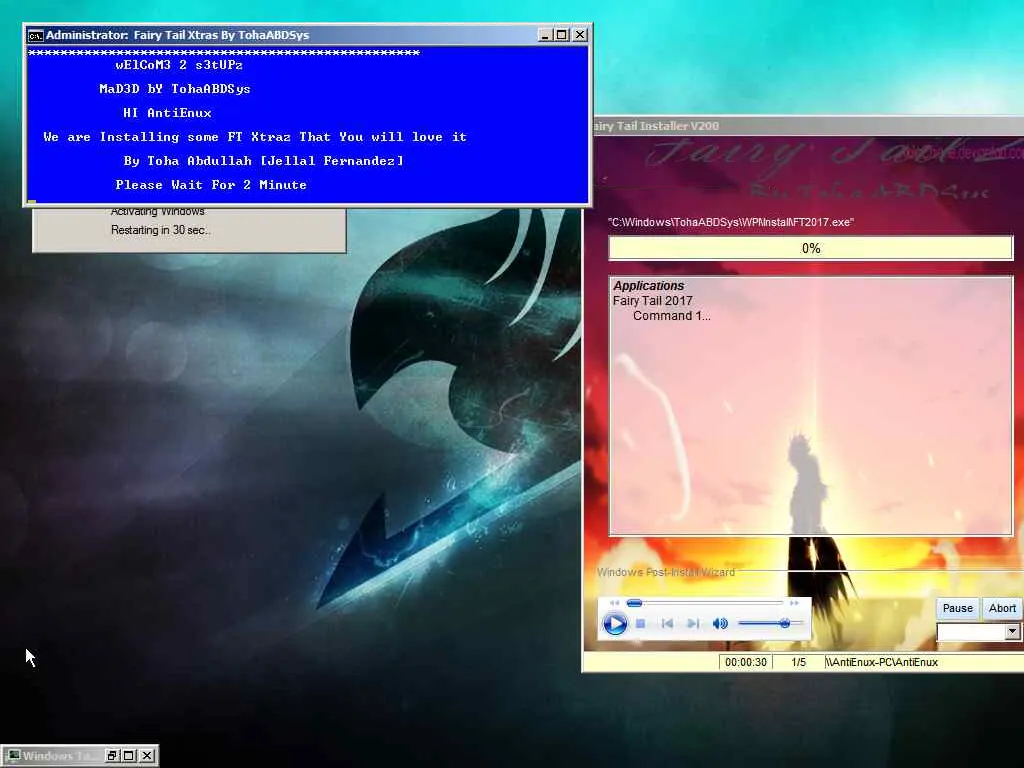Click the \\AntiEnux-PC\AntiEnux status entry

[881, 662]
